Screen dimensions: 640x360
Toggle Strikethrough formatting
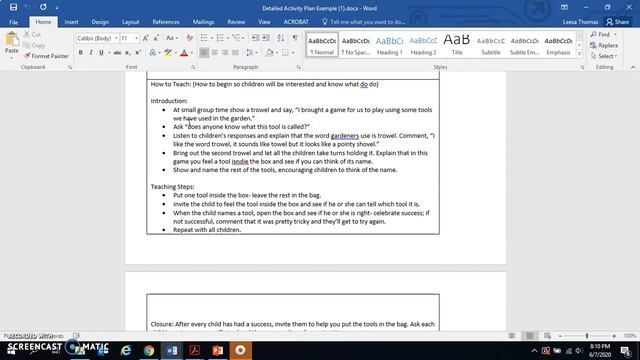click(117, 53)
